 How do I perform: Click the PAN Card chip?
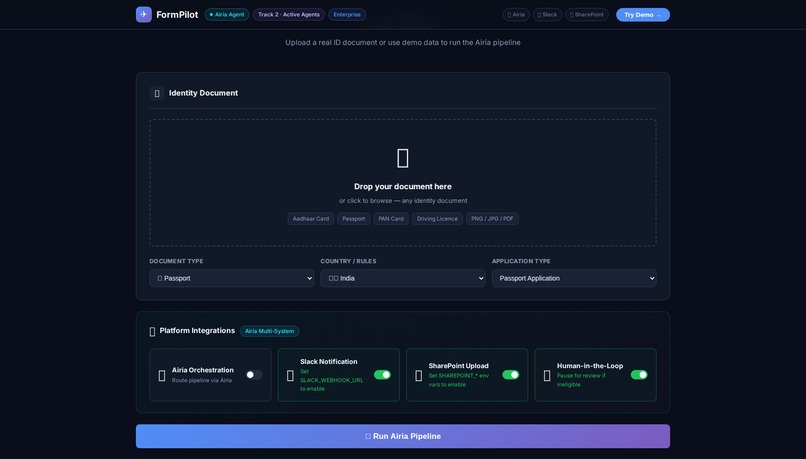[x=391, y=218]
